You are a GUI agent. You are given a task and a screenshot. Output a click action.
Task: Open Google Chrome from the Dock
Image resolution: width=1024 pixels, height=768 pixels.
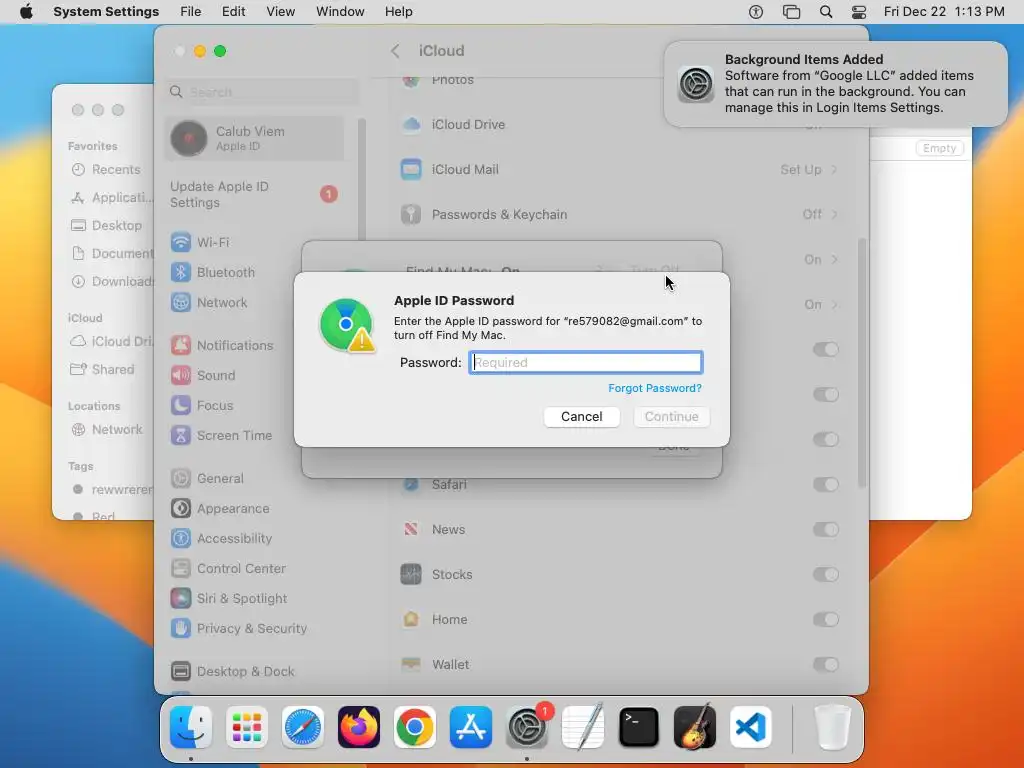pos(415,727)
